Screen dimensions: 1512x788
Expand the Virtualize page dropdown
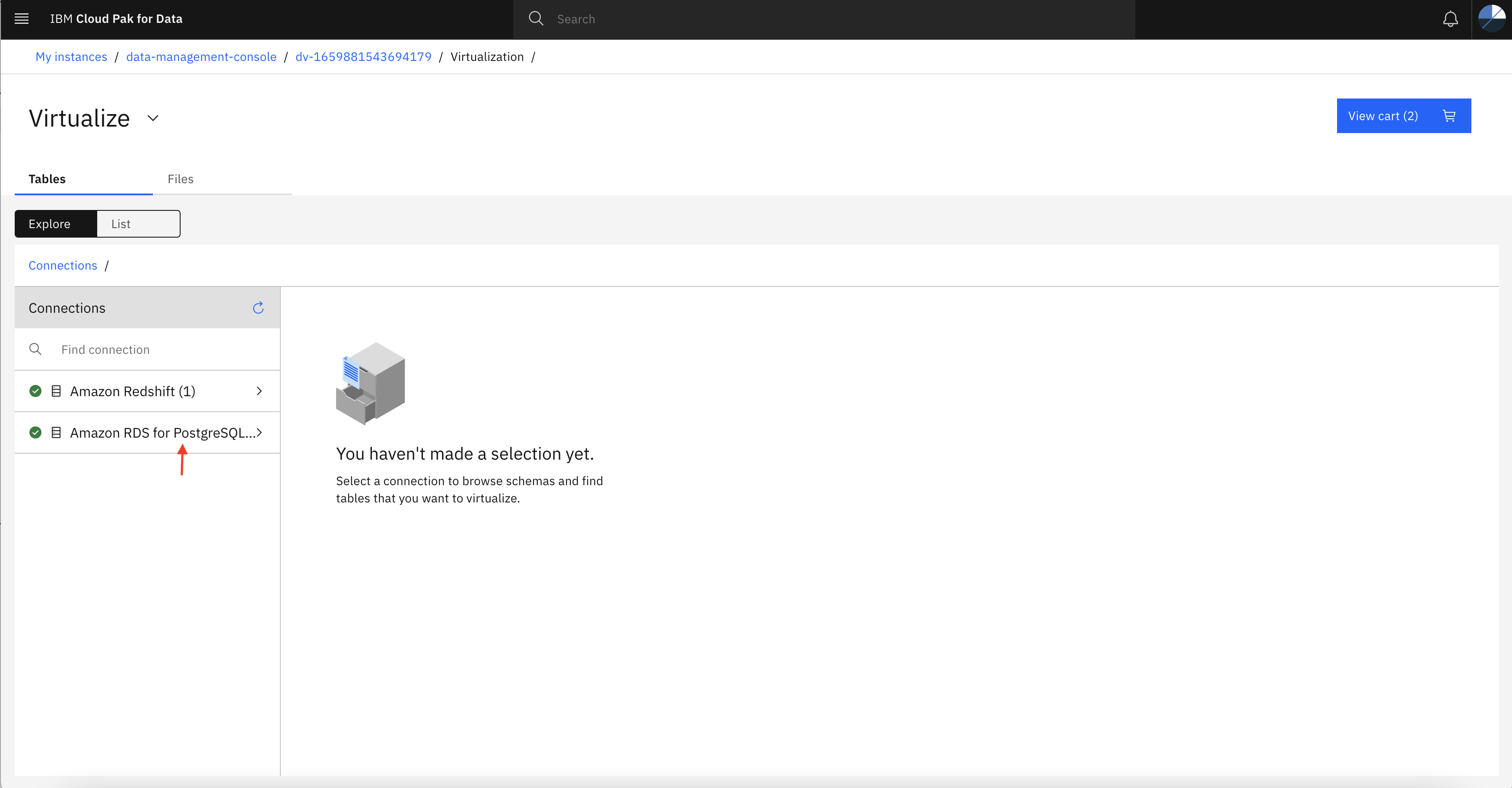click(152, 118)
